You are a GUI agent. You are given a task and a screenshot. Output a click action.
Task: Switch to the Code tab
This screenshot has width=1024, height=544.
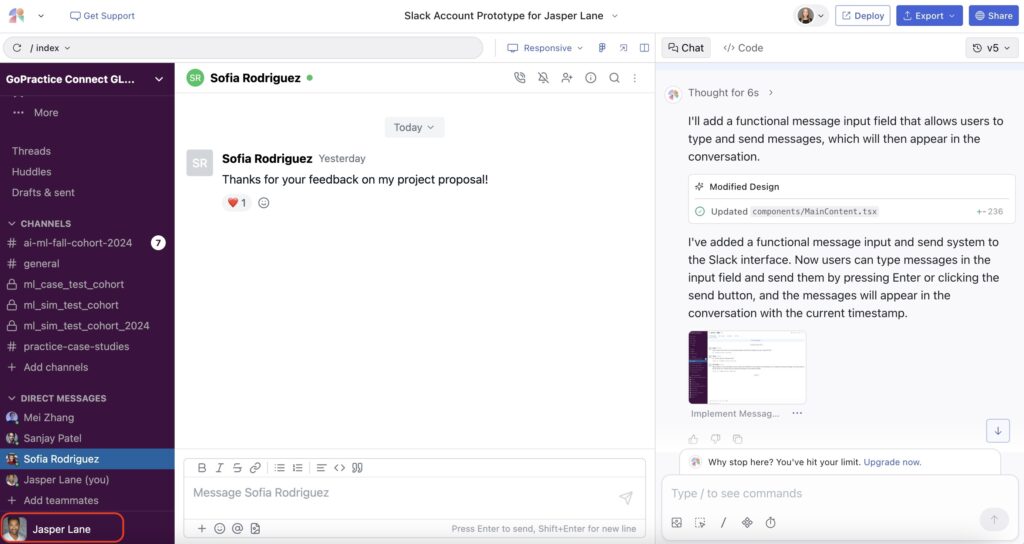tap(743, 48)
